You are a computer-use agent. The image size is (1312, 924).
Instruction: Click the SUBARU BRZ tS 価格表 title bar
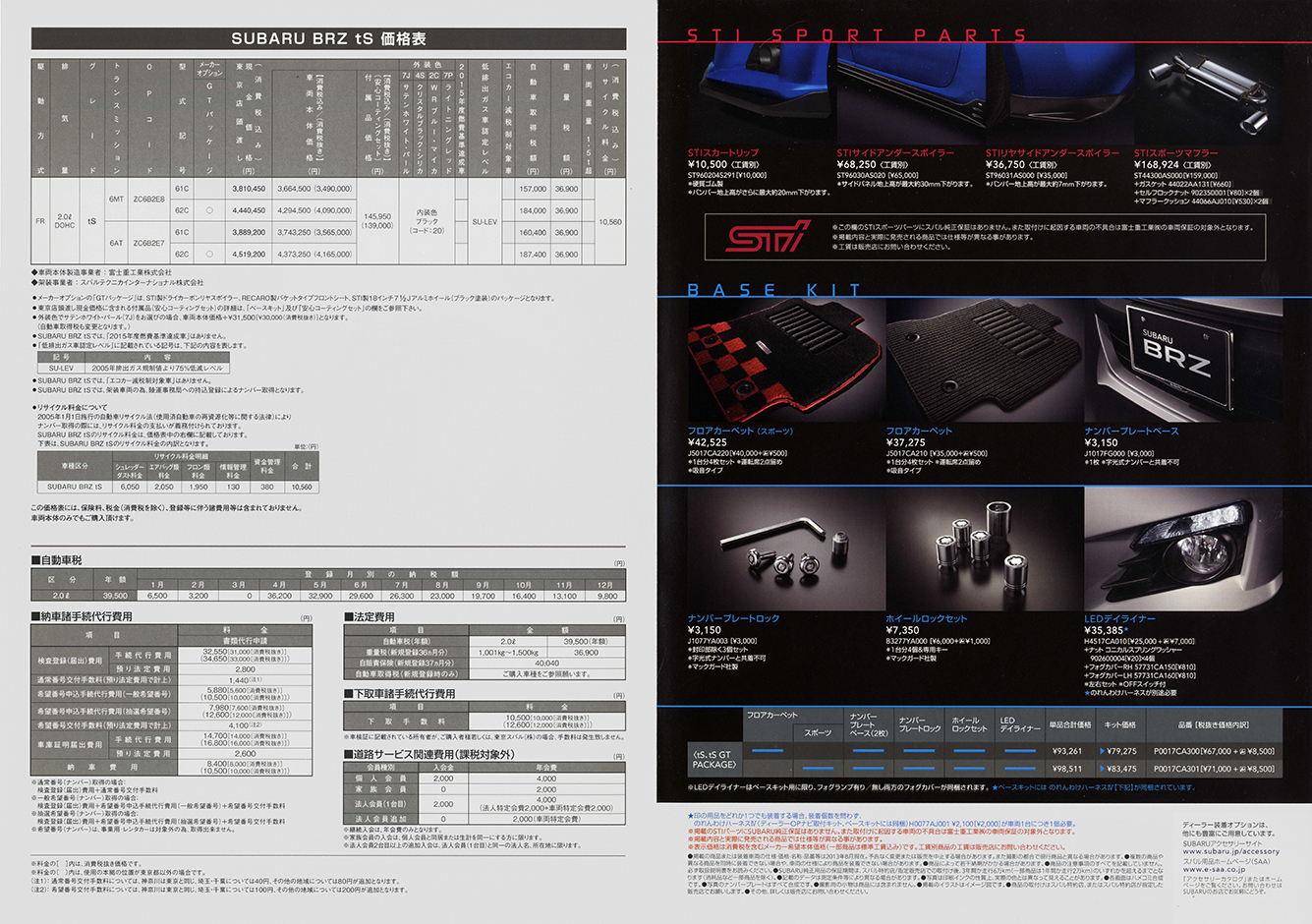[x=328, y=39]
